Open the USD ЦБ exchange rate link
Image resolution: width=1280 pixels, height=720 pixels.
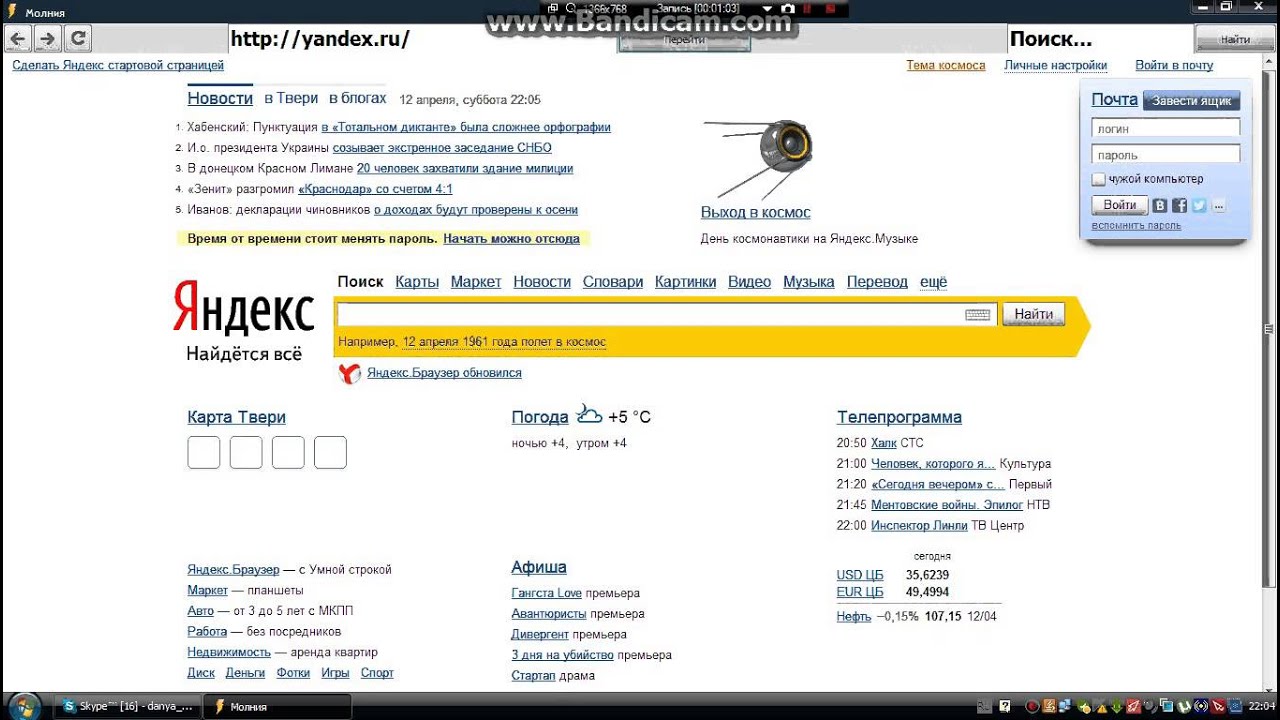point(860,575)
